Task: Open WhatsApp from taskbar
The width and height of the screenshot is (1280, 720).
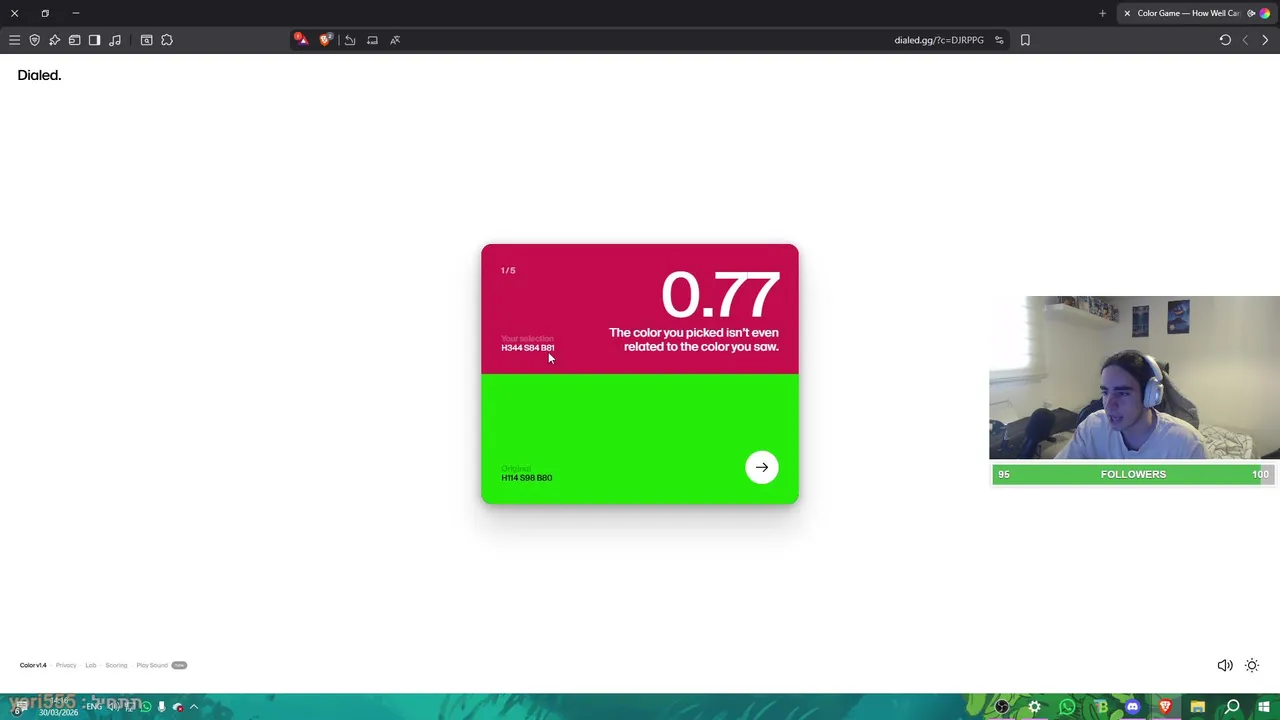Action: (1067, 707)
